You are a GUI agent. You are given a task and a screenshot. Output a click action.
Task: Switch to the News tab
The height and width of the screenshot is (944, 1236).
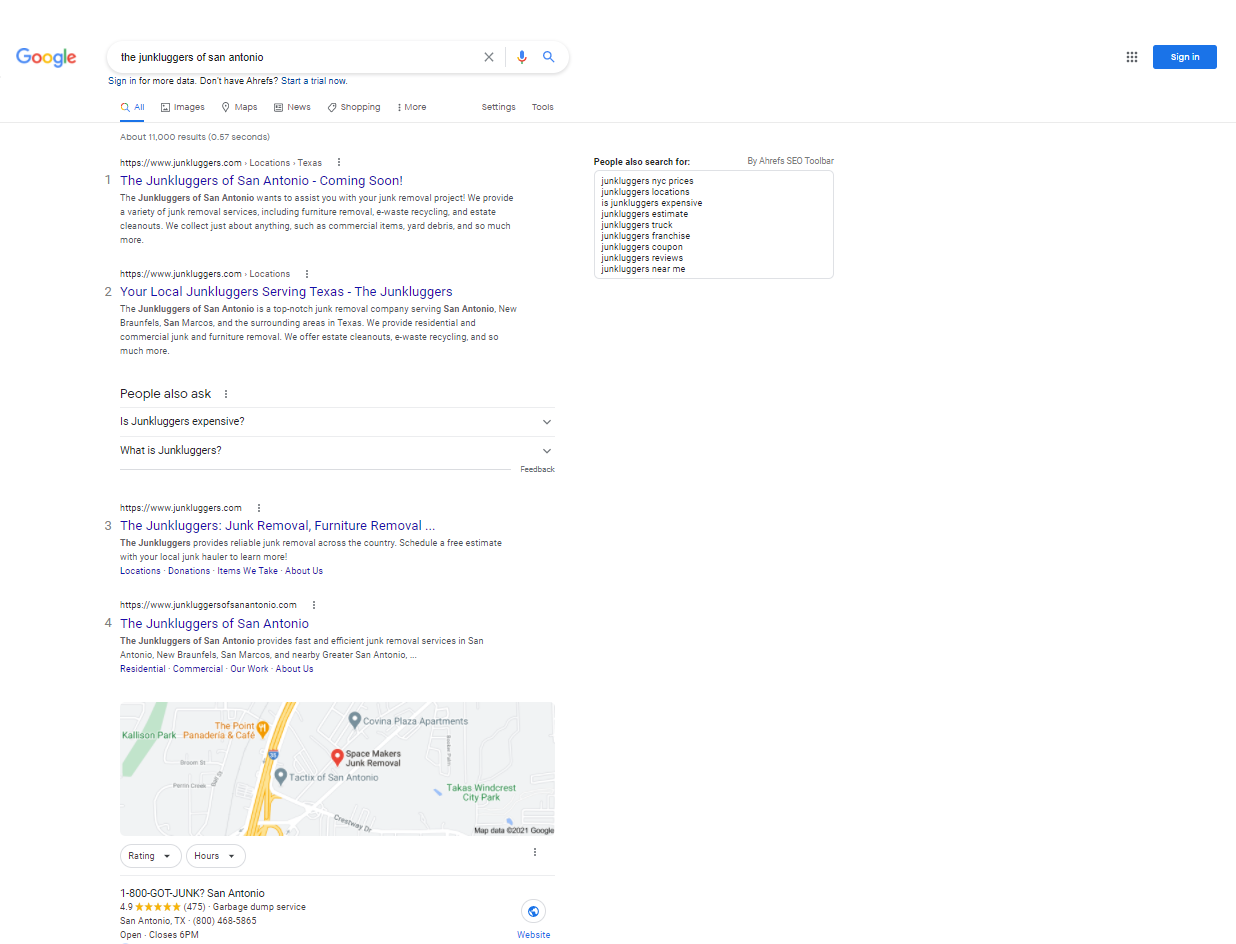(x=292, y=107)
